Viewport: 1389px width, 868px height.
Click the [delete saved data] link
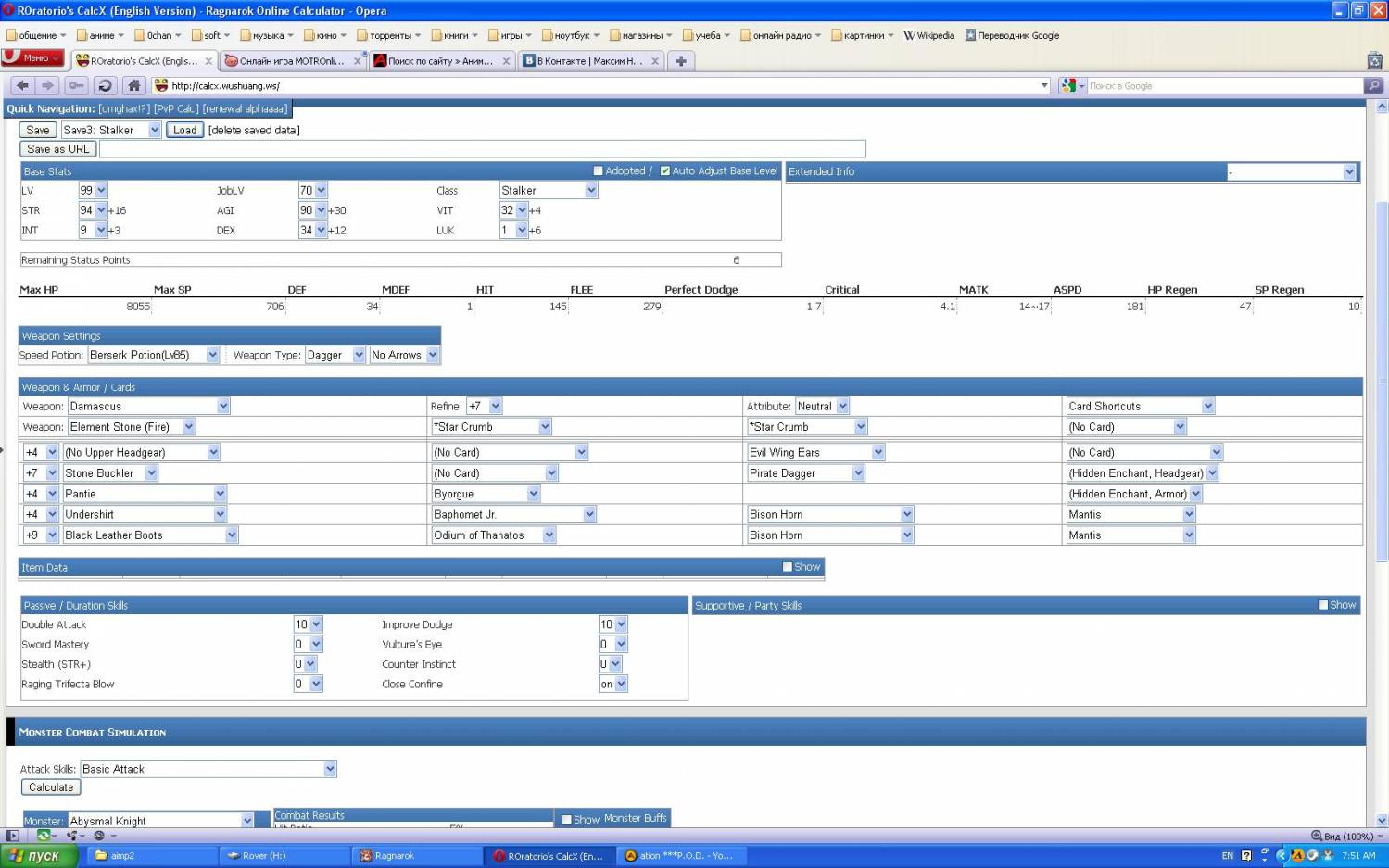[x=254, y=130]
